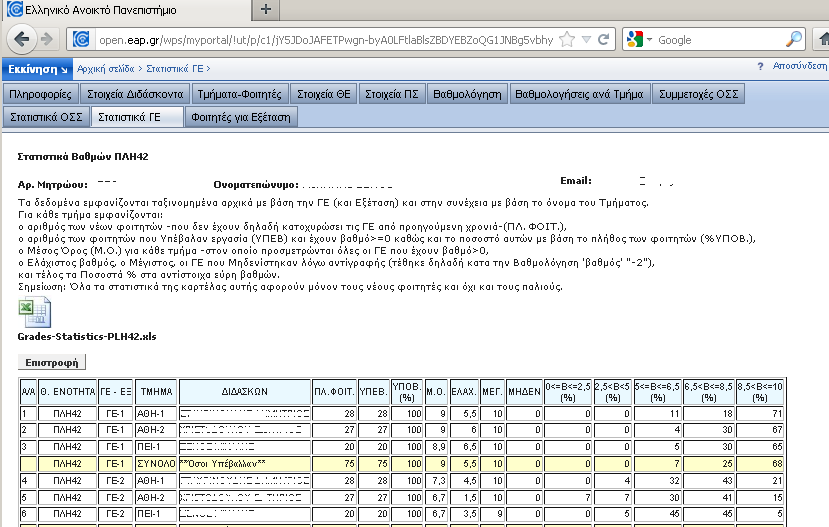Click the Αποσύνδεση logout link

click(799, 66)
